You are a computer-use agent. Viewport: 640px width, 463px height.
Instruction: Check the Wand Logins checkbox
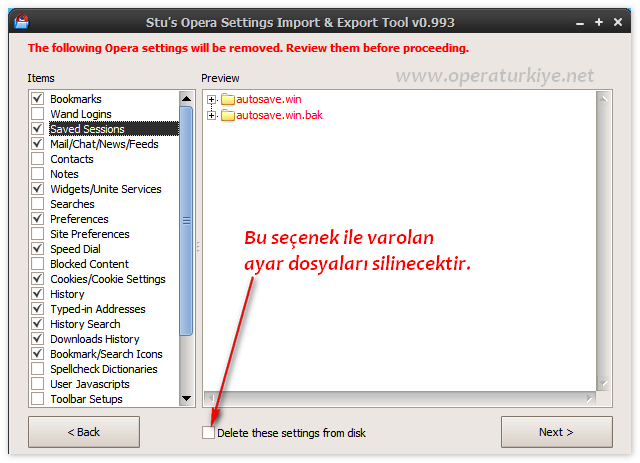tap(38, 114)
